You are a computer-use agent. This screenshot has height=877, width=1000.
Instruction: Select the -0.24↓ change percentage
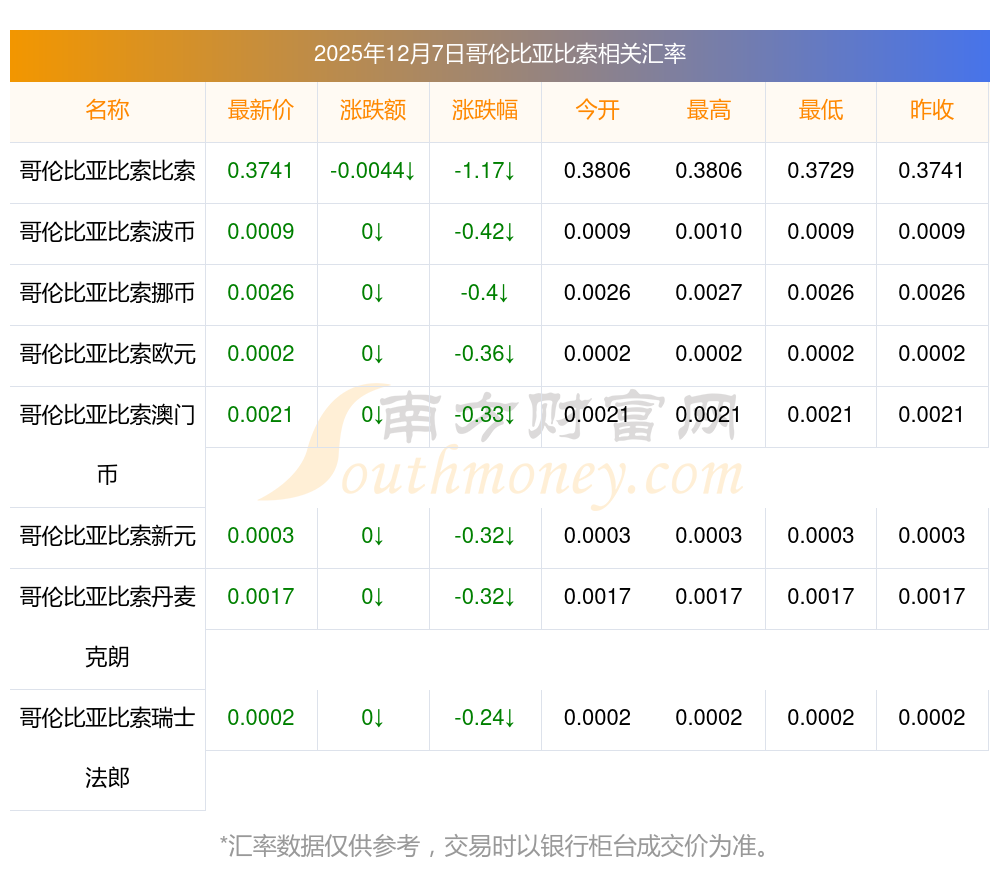485,718
